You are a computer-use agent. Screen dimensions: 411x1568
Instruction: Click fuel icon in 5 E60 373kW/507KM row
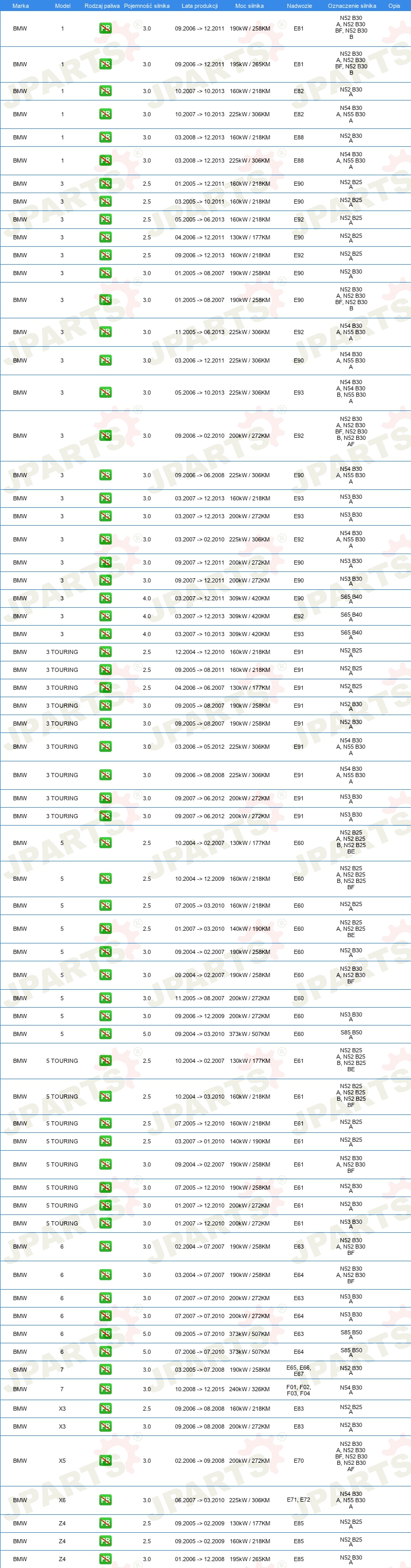click(x=105, y=1033)
